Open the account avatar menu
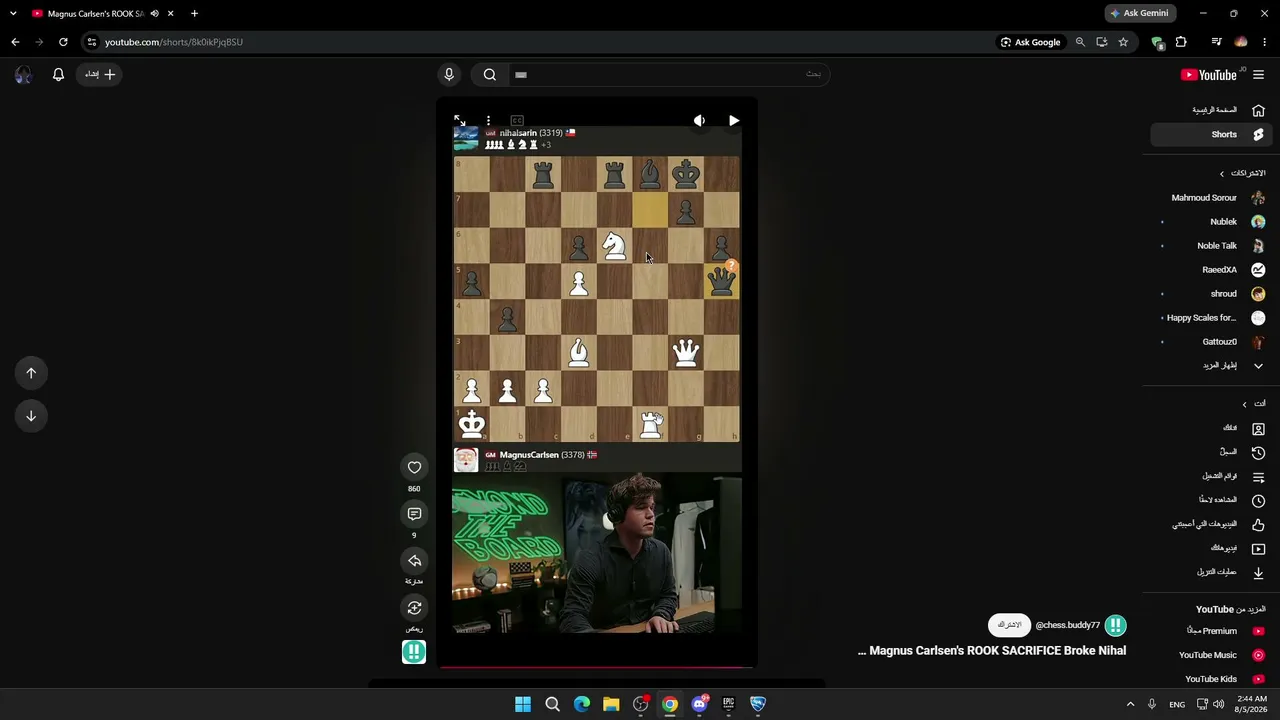 pyautogui.click(x=23, y=74)
